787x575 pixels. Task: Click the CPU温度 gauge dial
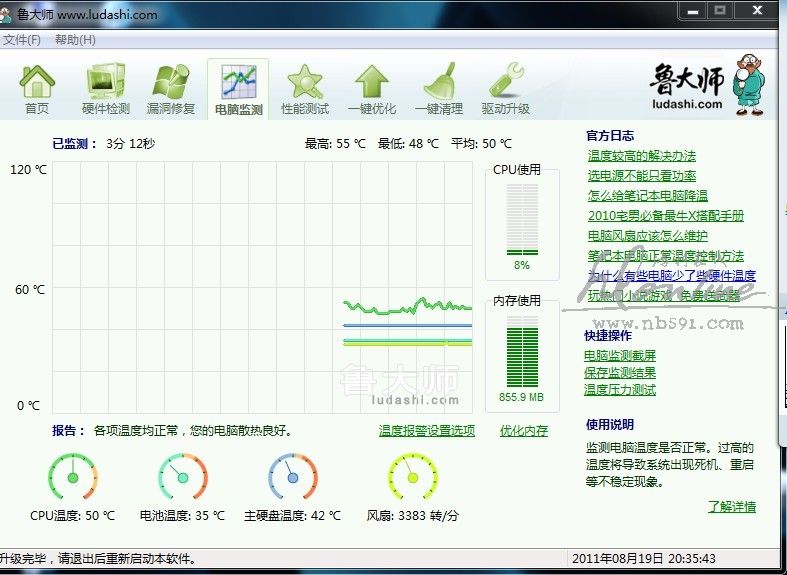click(73, 477)
